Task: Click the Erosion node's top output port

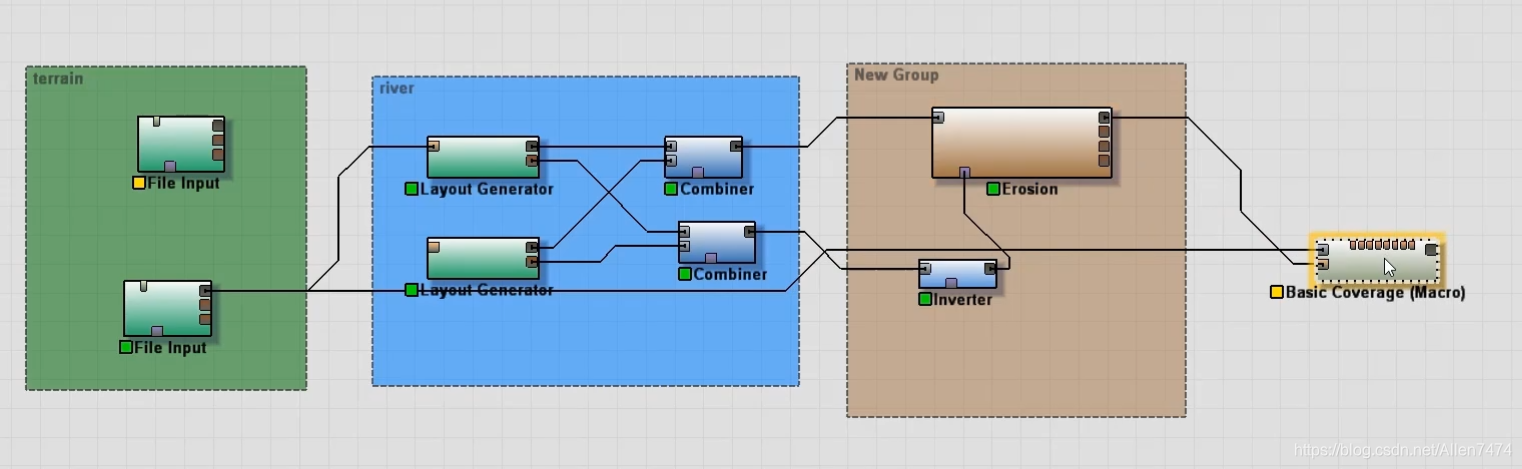Action: click(1105, 117)
